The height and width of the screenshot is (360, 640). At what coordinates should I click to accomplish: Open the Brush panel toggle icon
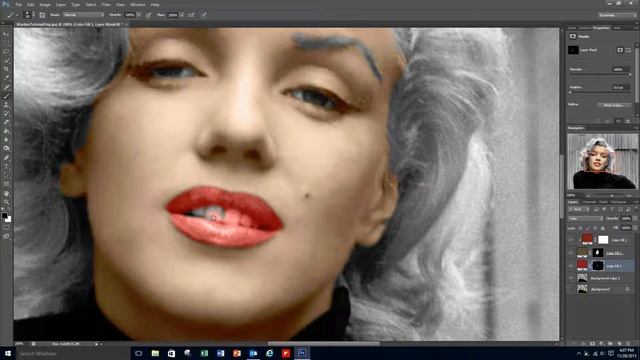click(x=42, y=15)
